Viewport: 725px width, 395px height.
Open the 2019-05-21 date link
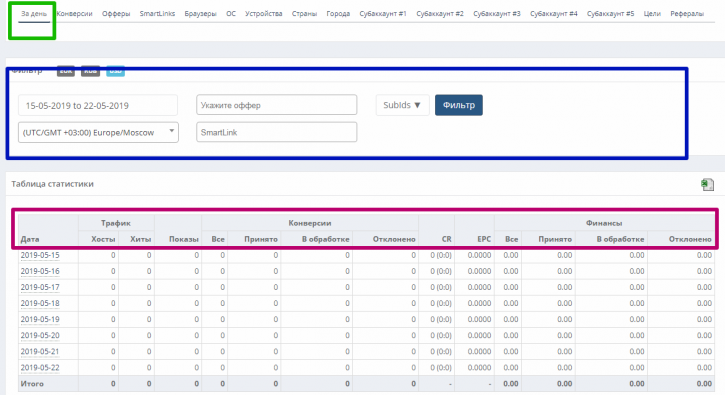click(x=40, y=352)
